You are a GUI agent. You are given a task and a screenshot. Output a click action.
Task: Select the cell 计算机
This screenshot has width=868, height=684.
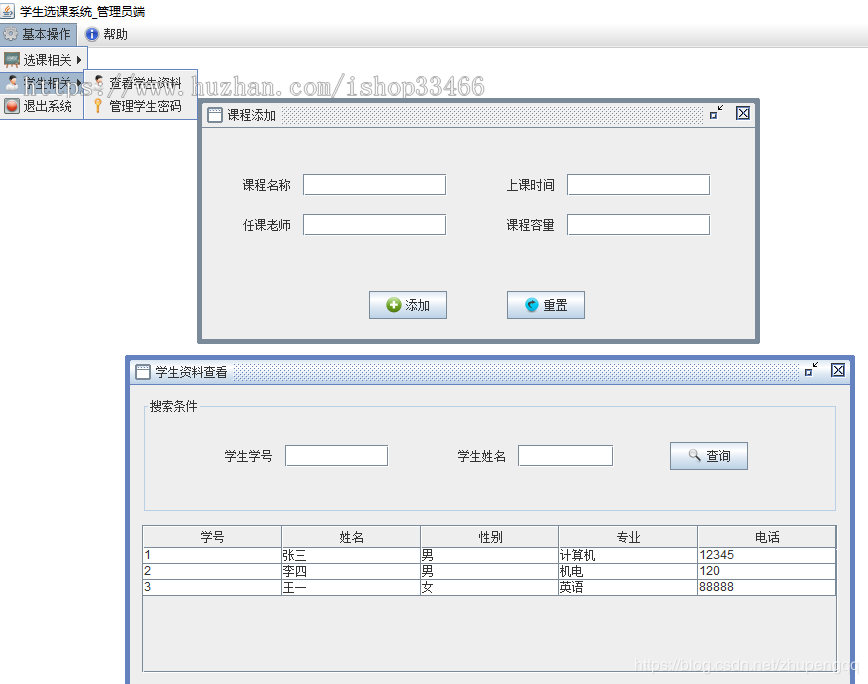click(628, 555)
